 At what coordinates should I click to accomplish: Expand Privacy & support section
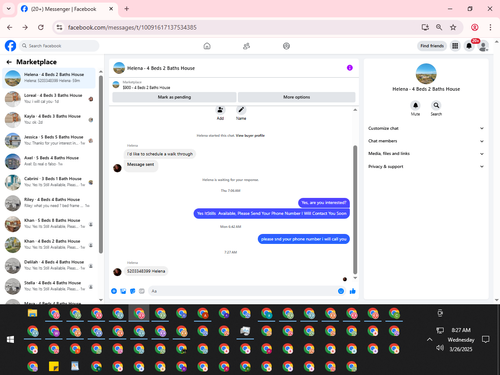(426, 166)
